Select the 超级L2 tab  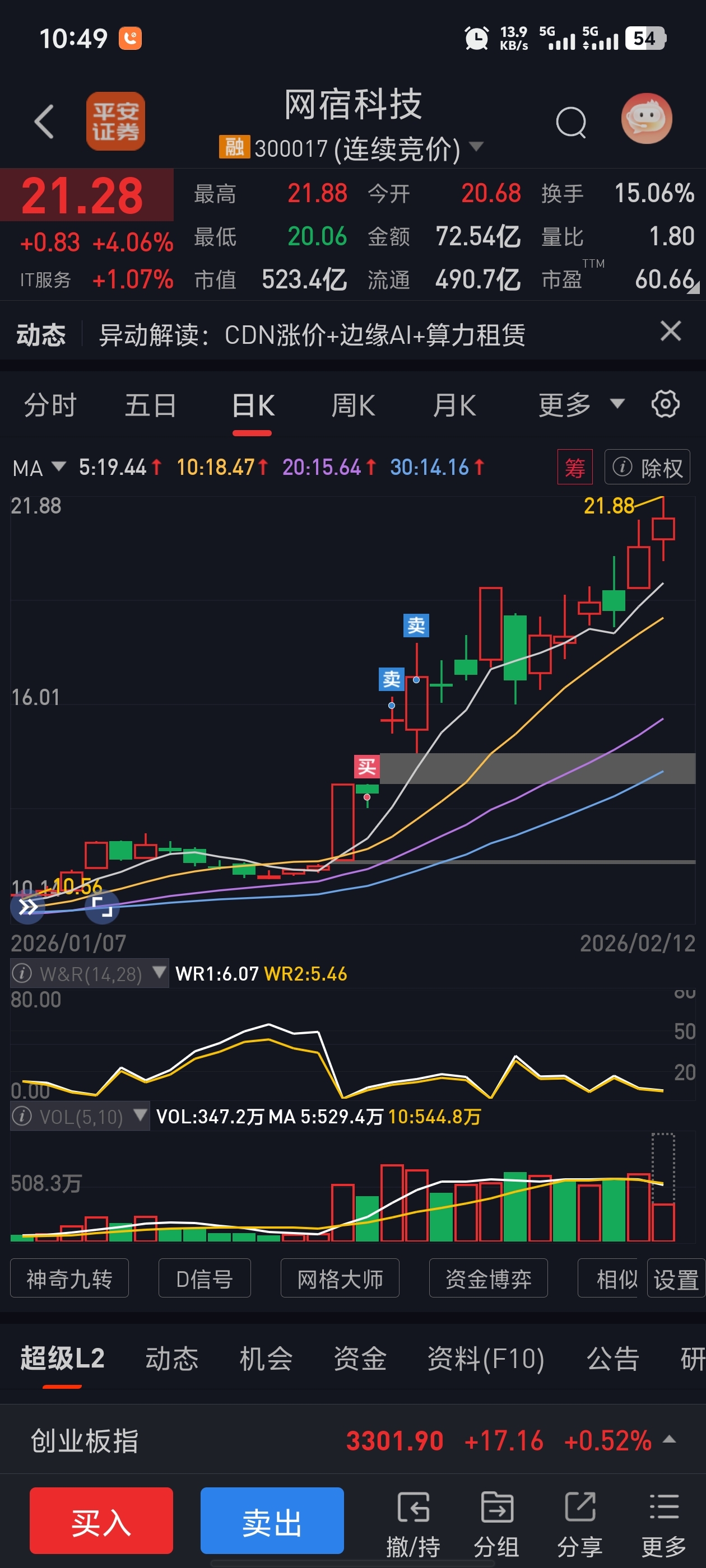point(62,1359)
